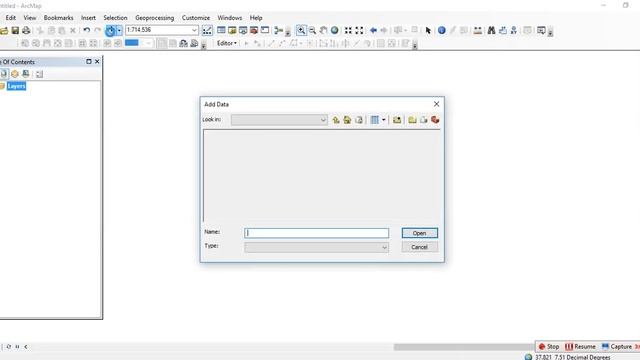
Task: Open the Catalog window icon
Action: [x=232, y=30]
